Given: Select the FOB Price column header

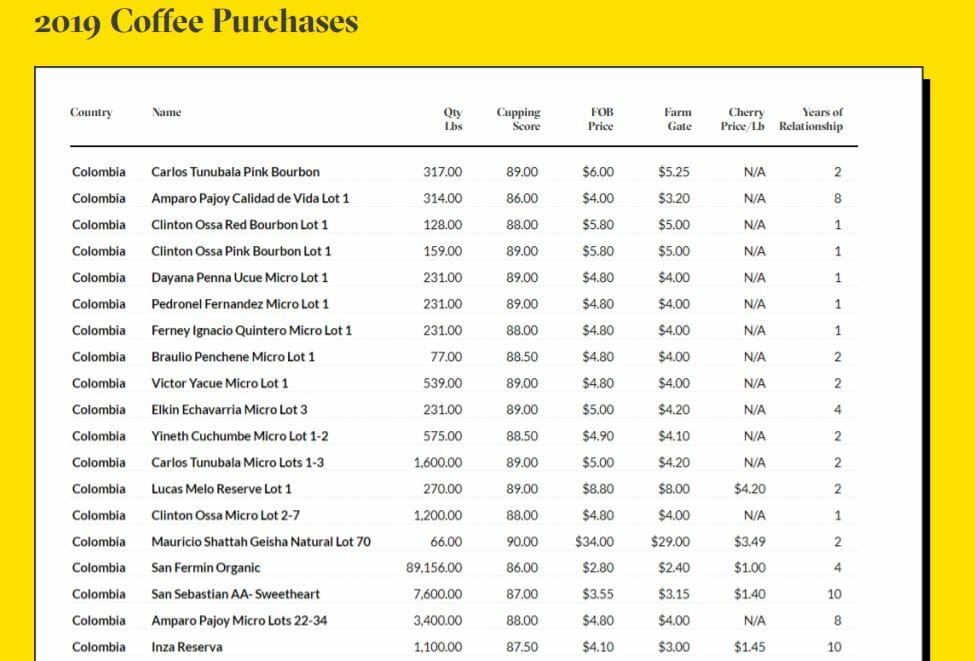Looking at the screenshot, I should 601,120.
